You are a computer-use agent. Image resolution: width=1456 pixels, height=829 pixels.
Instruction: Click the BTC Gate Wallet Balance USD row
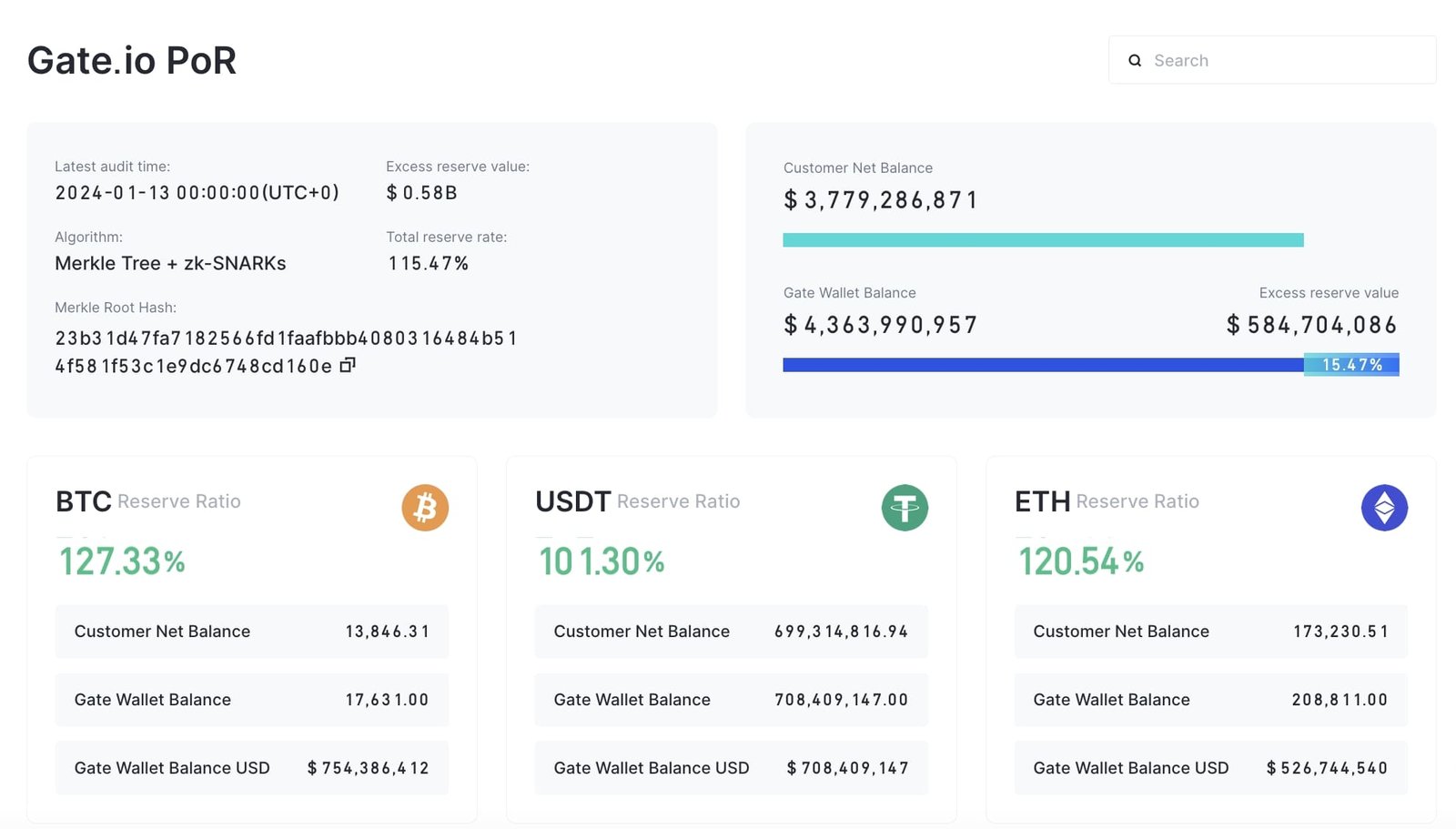(x=251, y=768)
